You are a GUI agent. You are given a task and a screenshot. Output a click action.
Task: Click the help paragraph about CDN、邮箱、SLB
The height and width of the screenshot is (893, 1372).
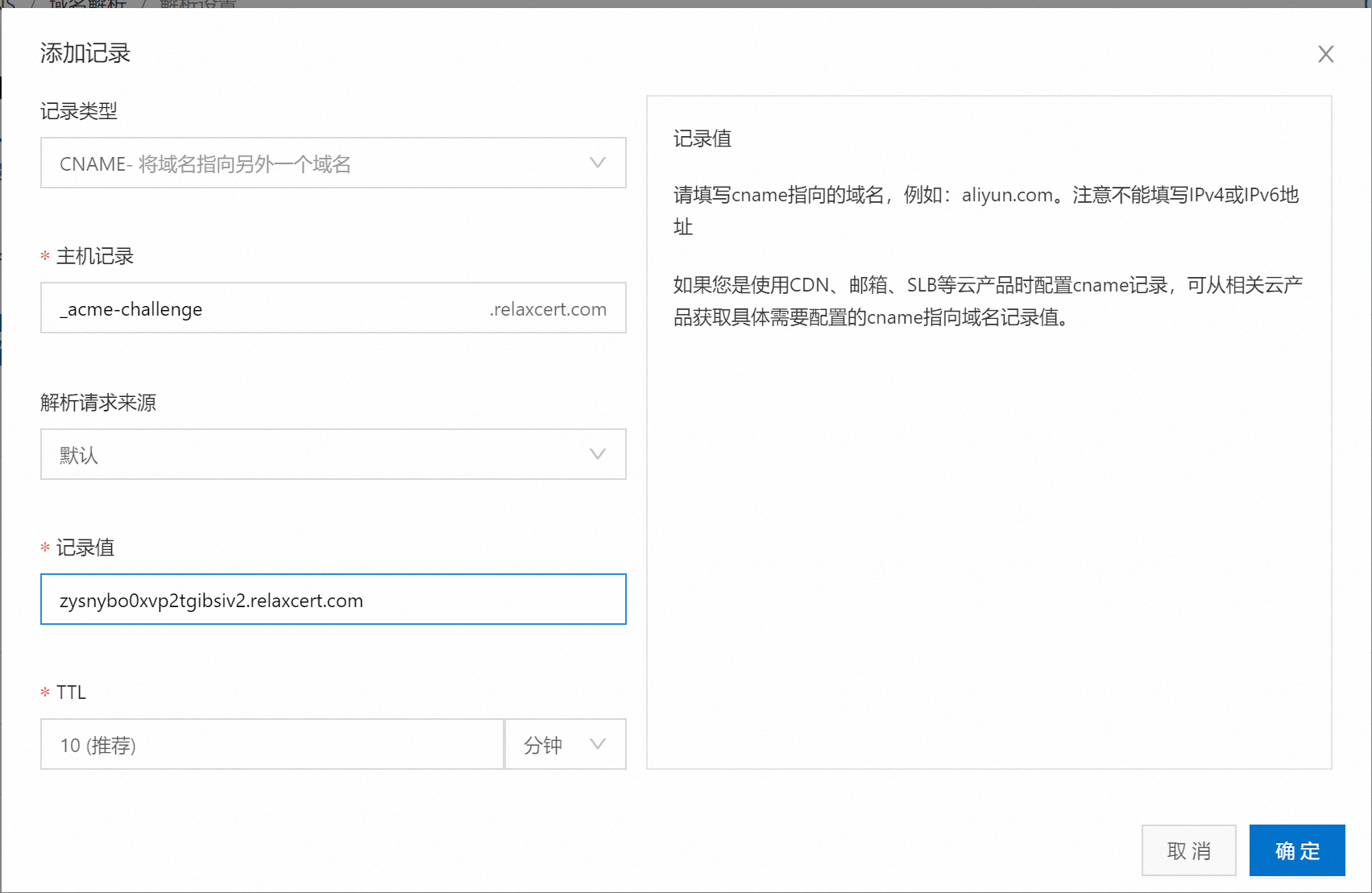pos(988,301)
